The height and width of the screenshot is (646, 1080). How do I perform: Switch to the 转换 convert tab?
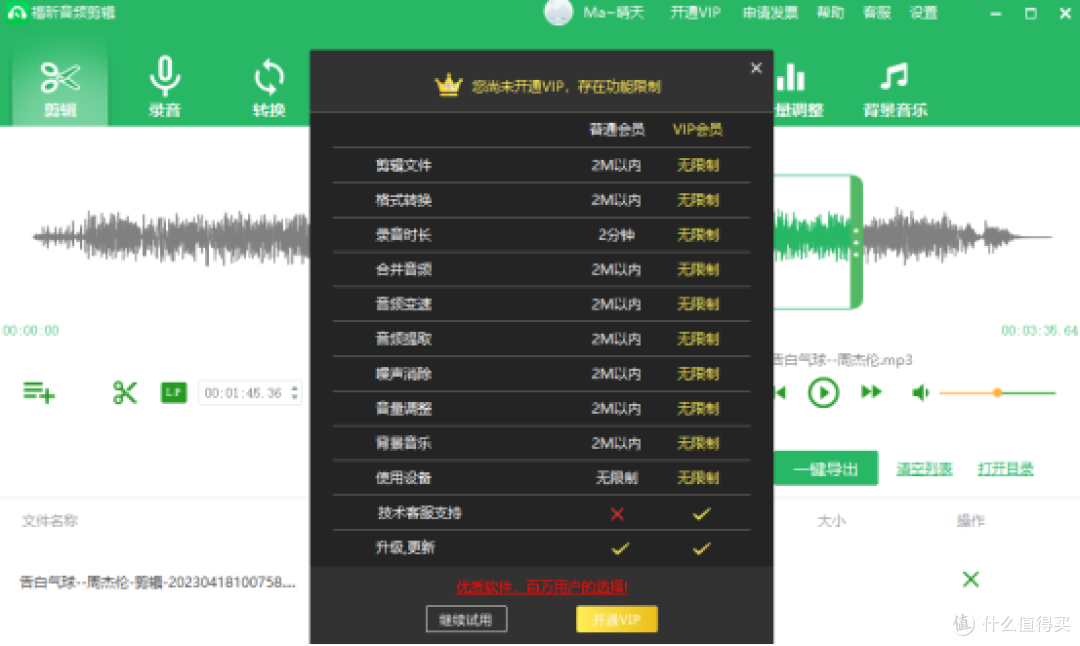point(269,87)
